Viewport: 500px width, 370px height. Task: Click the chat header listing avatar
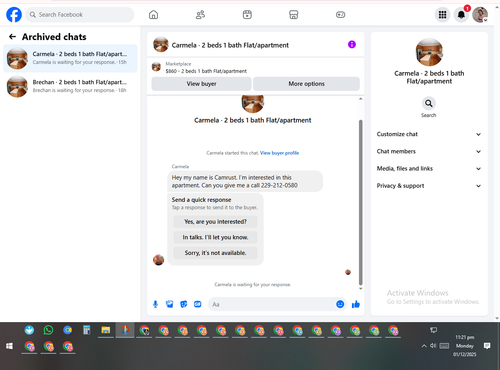click(161, 45)
